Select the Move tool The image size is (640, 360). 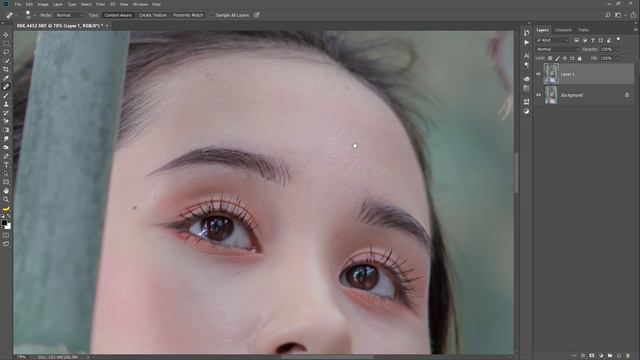[x=6, y=35]
